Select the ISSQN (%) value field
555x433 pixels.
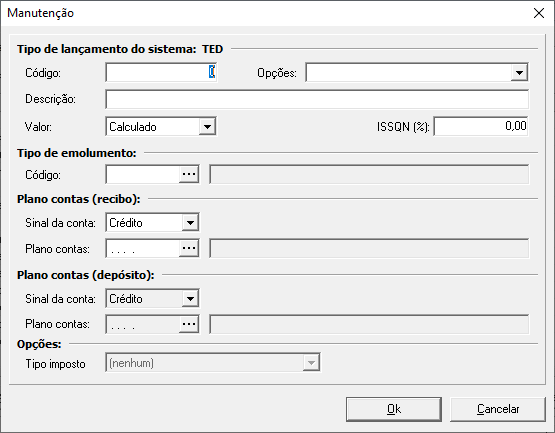pyautogui.click(x=481, y=126)
